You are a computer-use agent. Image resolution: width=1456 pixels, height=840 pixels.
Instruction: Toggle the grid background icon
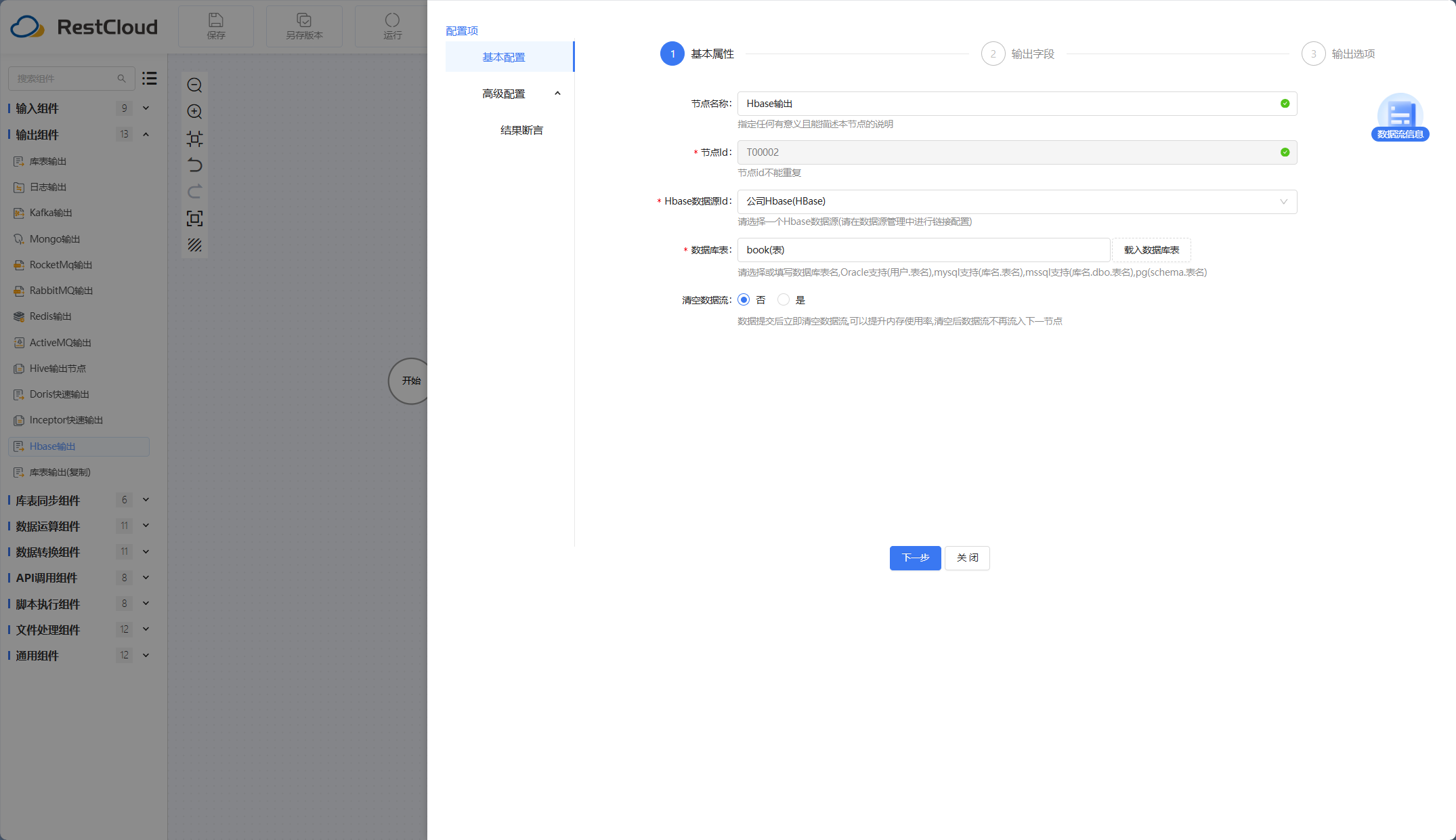pyautogui.click(x=195, y=245)
